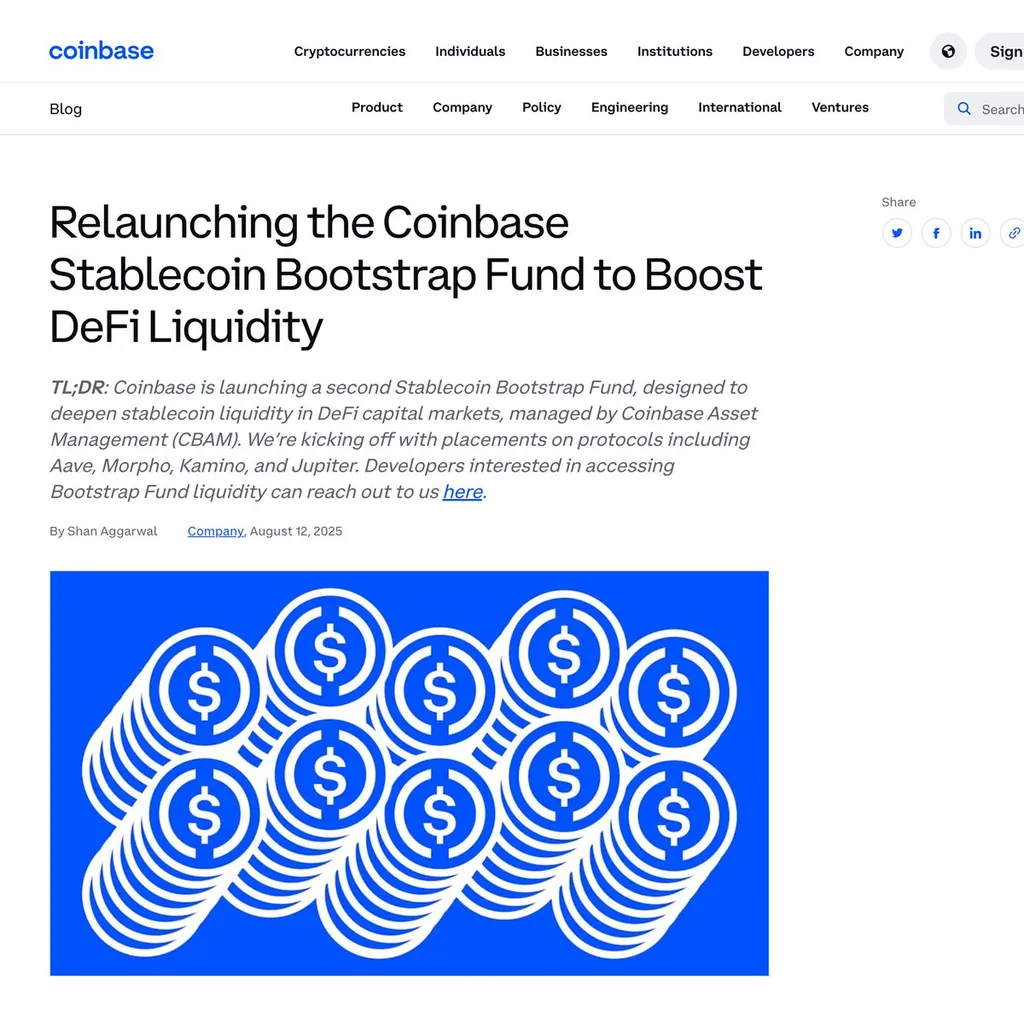Screen dimensions: 1024x1024
Task: Share the article on Facebook
Action: point(936,233)
